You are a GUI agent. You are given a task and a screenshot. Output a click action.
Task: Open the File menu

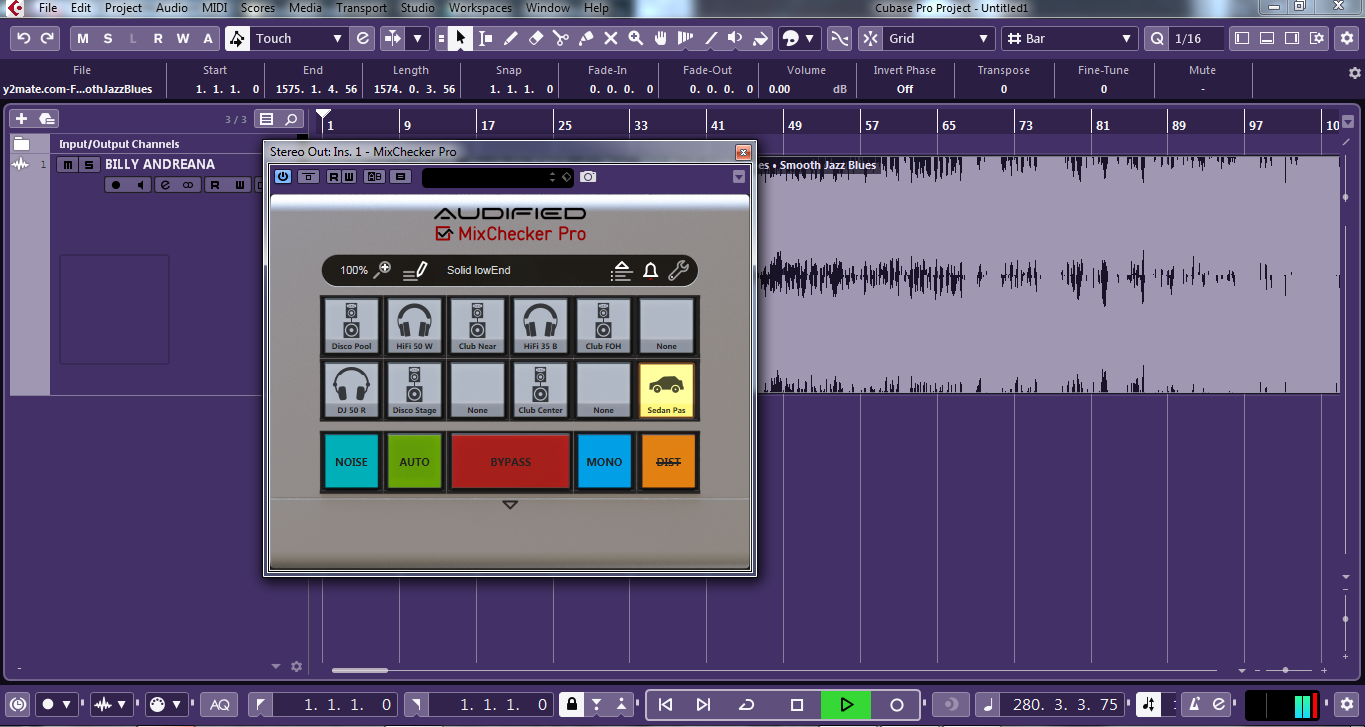(48, 8)
